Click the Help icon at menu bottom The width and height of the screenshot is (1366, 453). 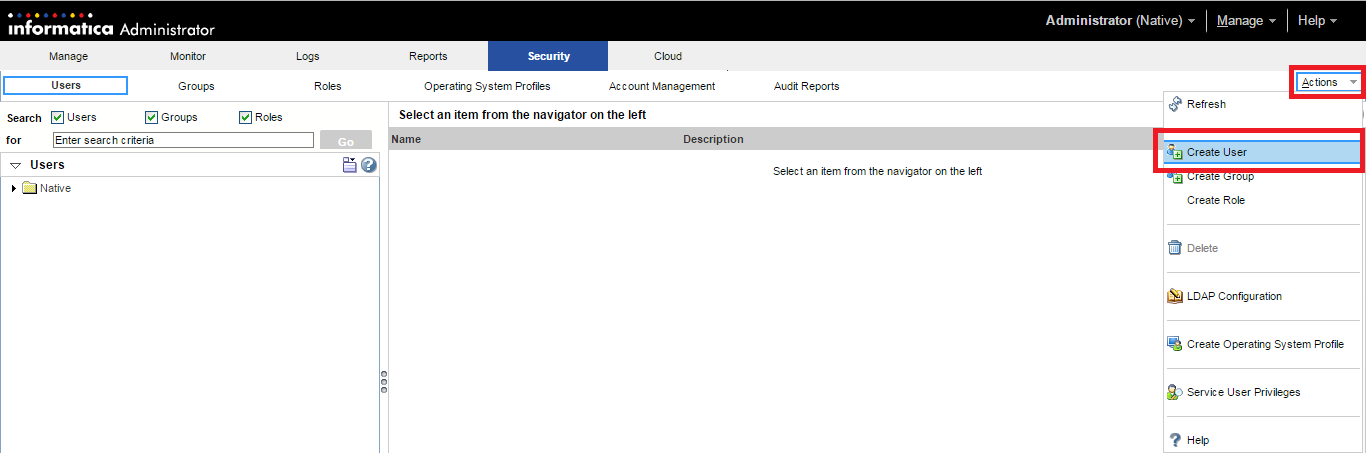click(1175, 440)
